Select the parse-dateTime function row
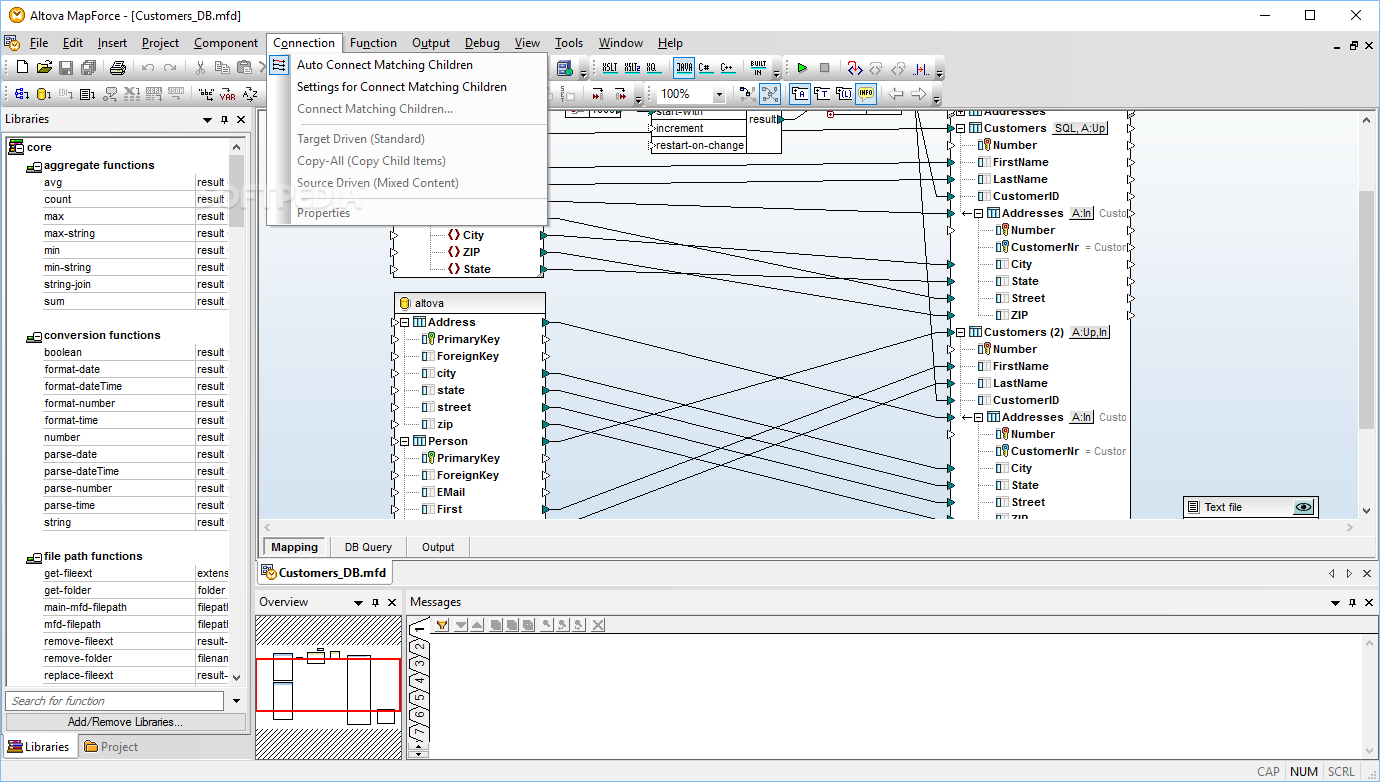The width and height of the screenshot is (1380, 782). 118,471
